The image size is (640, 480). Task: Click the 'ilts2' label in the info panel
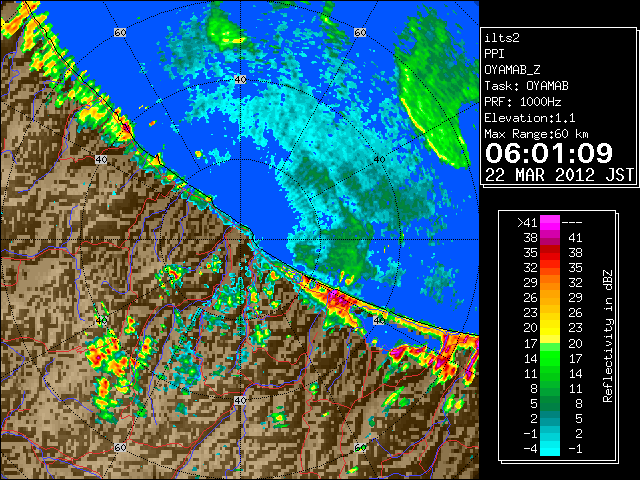(502, 38)
